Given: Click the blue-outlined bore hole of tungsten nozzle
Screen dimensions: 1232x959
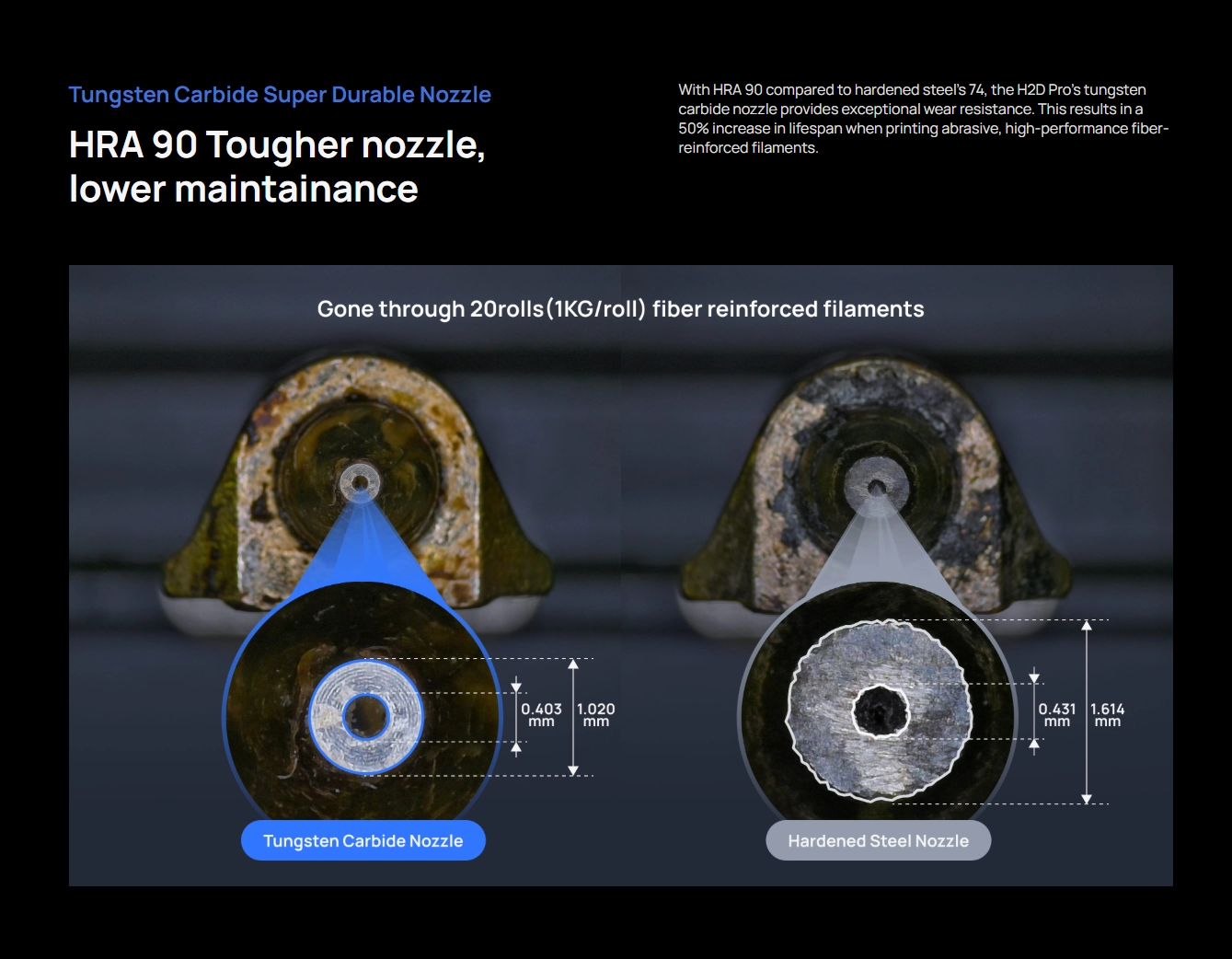Looking at the screenshot, I should (366, 716).
